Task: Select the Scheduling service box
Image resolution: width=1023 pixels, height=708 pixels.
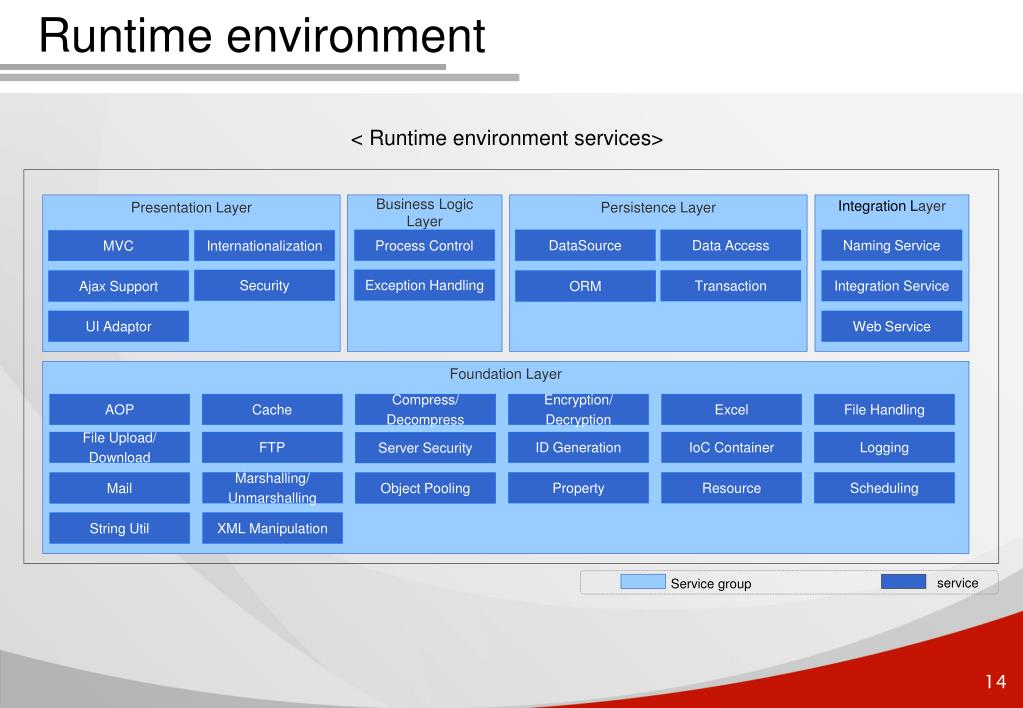Action: point(884,487)
